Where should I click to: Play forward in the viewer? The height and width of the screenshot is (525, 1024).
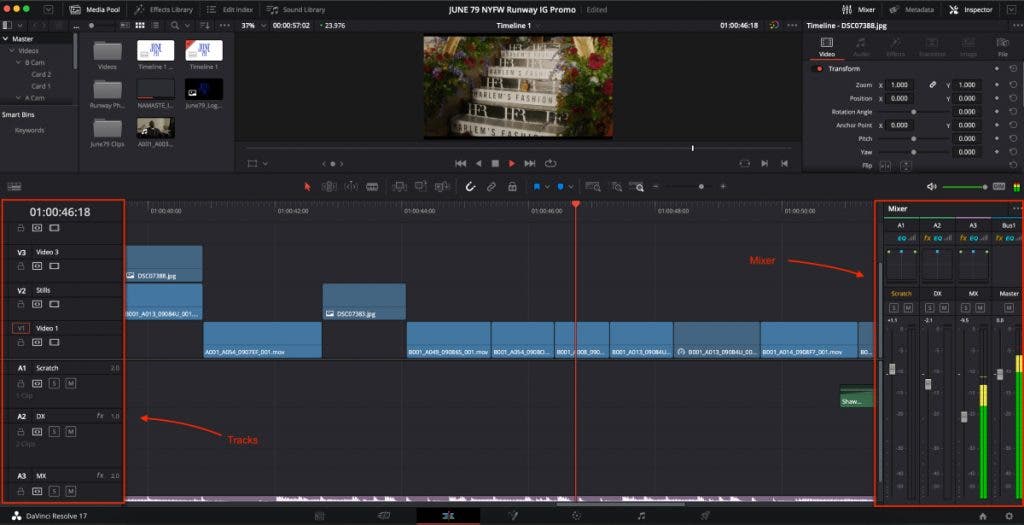(512, 164)
